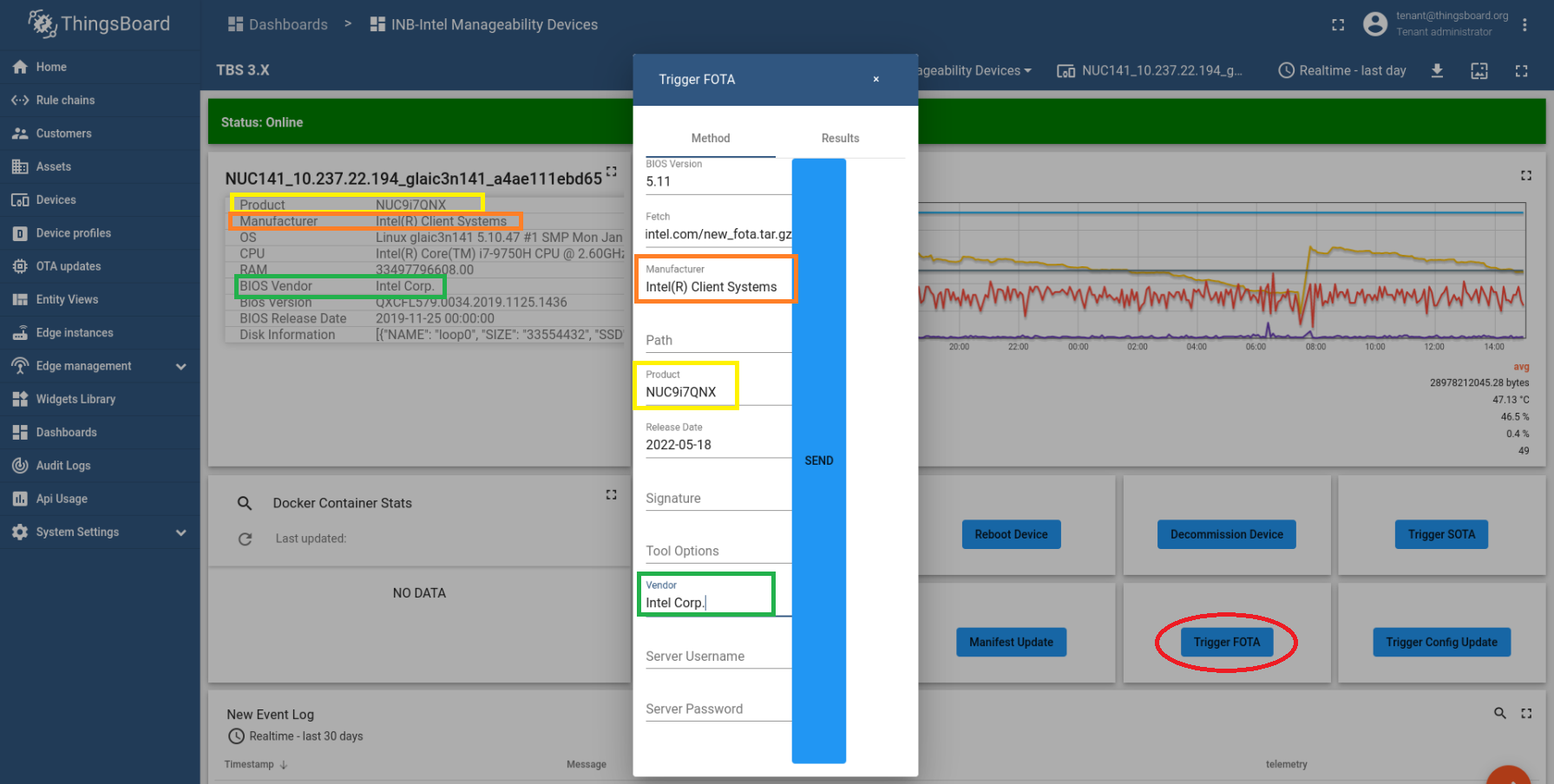Click the Reboot Device button
1554x784 pixels.
click(1011, 534)
